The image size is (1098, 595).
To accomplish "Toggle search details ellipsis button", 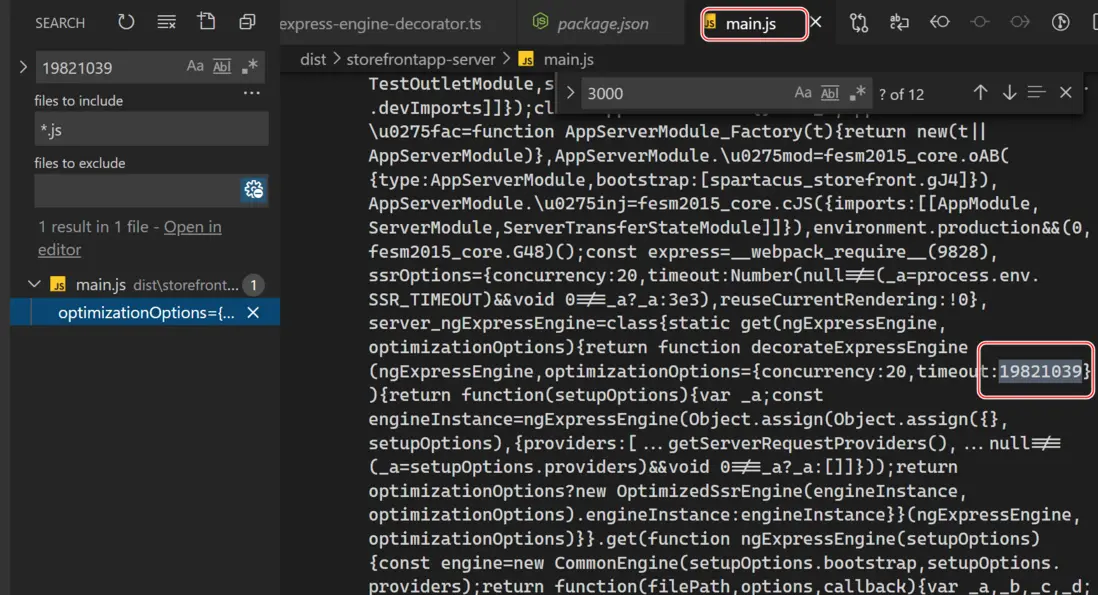I will point(251,93).
